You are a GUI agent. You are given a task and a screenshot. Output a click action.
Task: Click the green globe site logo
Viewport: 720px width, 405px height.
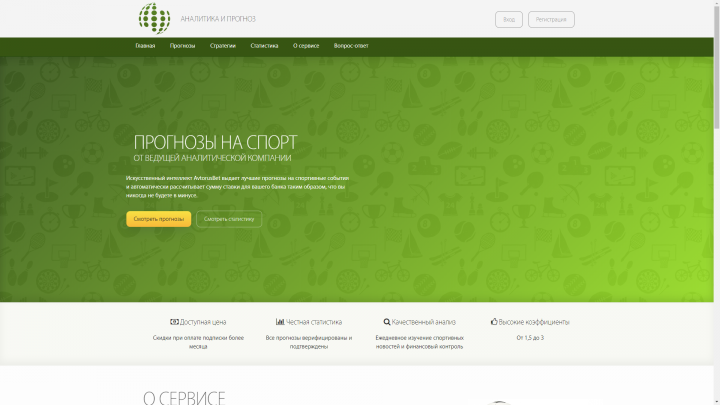155,18
